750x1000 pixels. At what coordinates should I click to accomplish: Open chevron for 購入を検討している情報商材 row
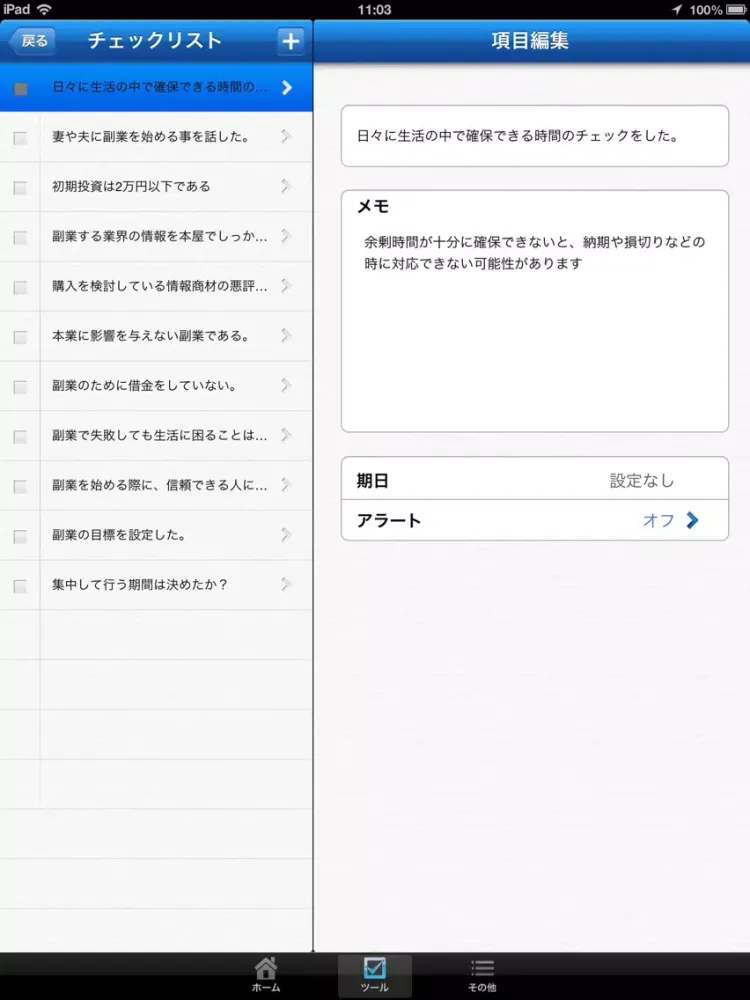(x=286, y=285)
